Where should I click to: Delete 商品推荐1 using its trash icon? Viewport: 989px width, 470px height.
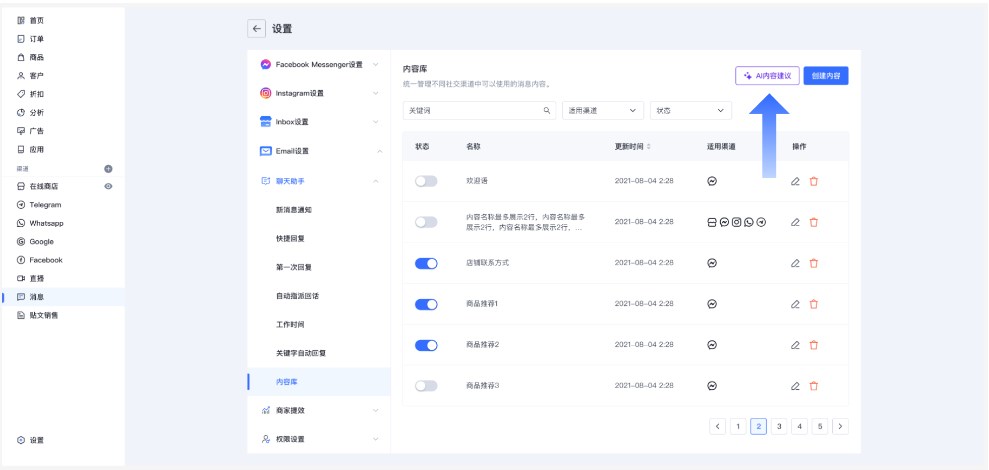814,304
